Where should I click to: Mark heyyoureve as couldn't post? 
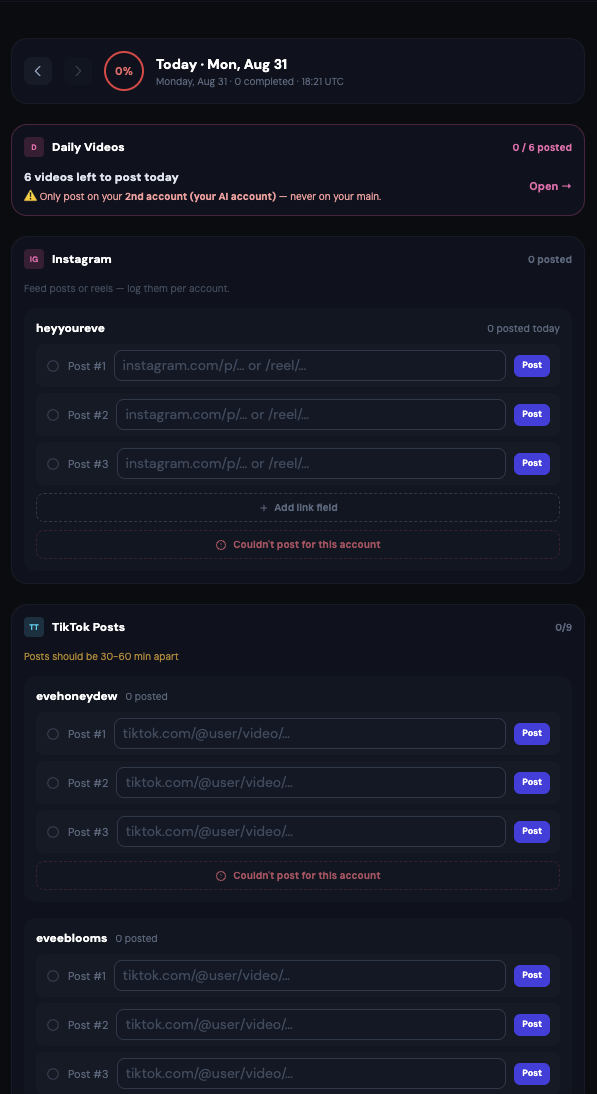click(x=298, y=544)
